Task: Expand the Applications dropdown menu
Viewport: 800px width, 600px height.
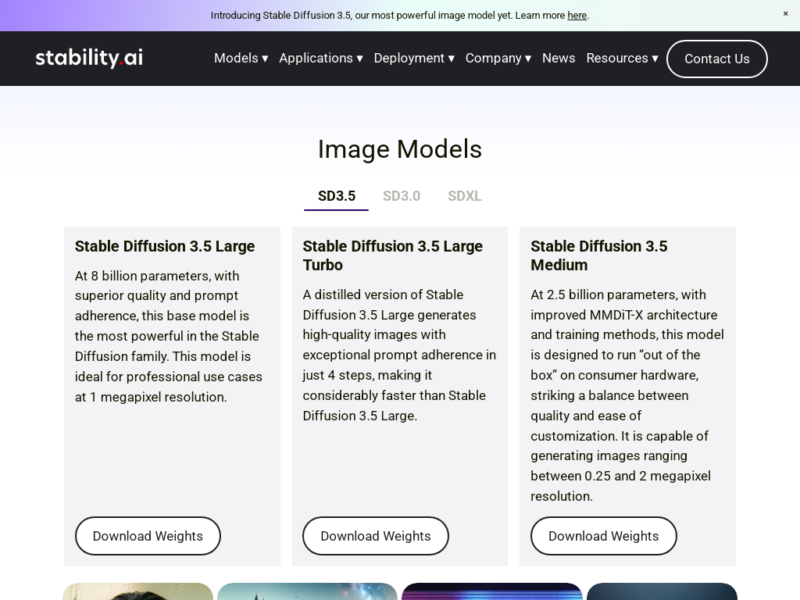Action: 321,58
